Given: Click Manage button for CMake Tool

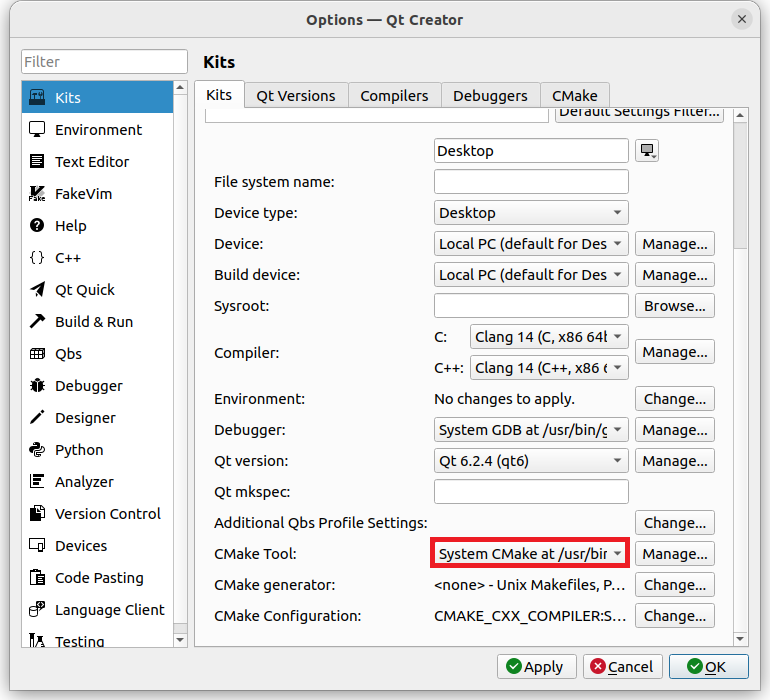Looking at the screenshot, I should click(x=675, y=554).
